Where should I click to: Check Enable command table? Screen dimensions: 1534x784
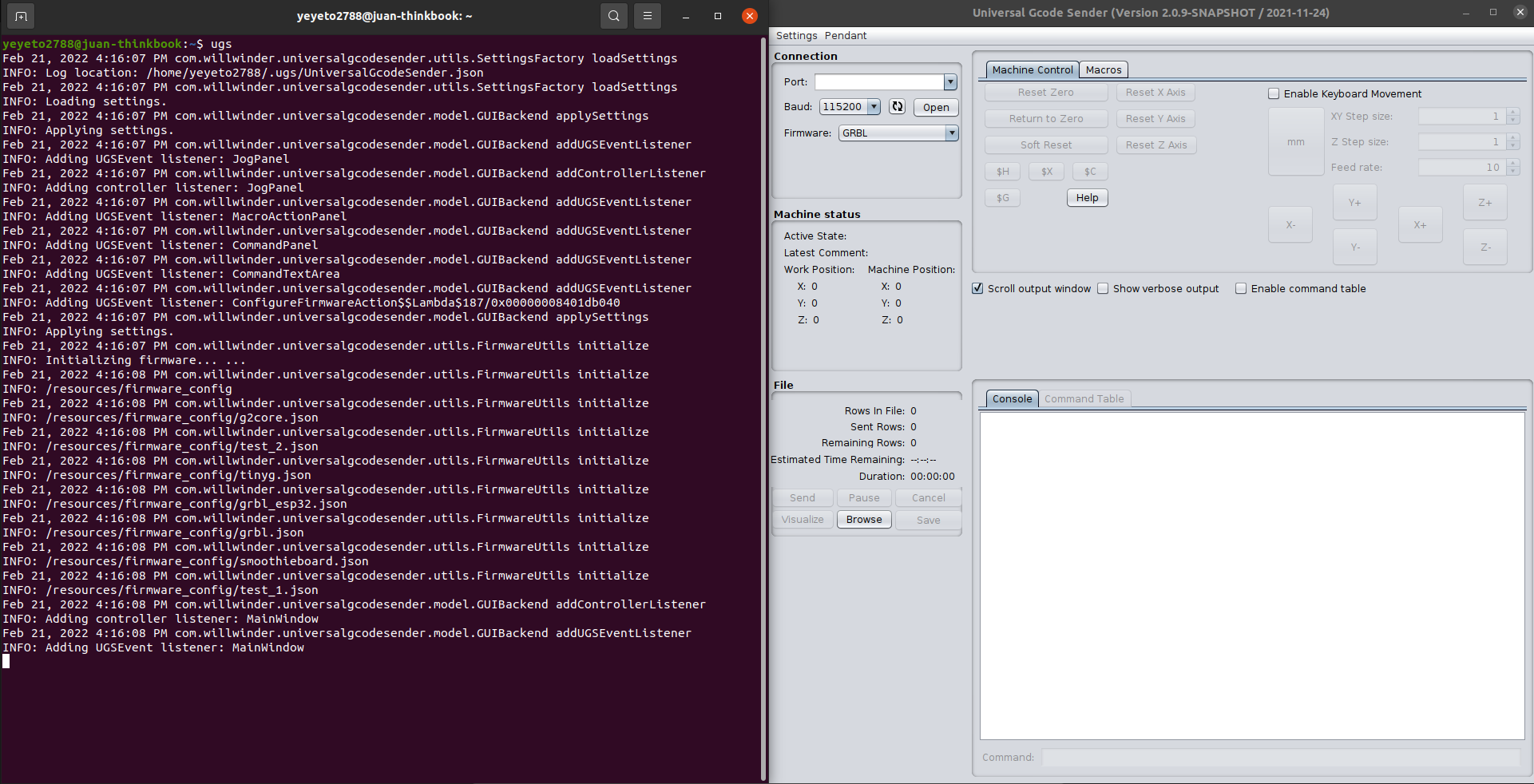click(1241, 289)
